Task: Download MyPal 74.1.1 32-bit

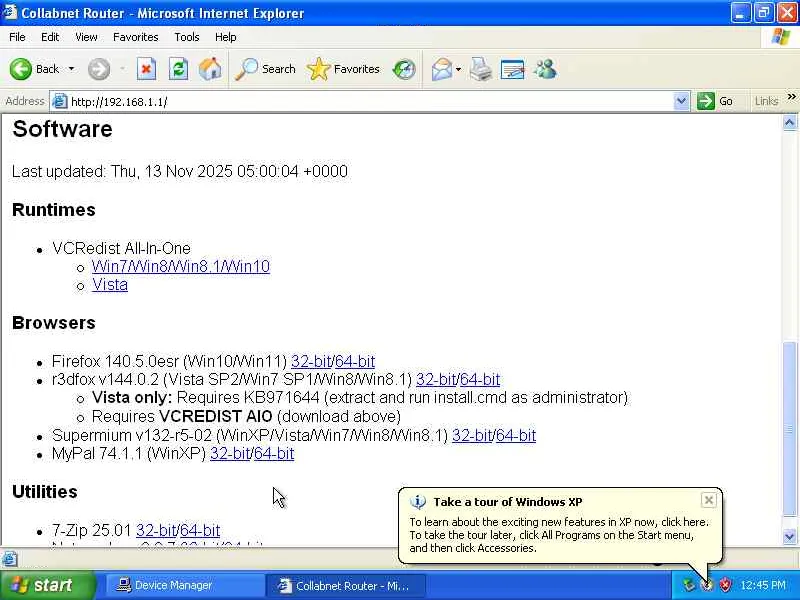Action: (x=231, y=454)
